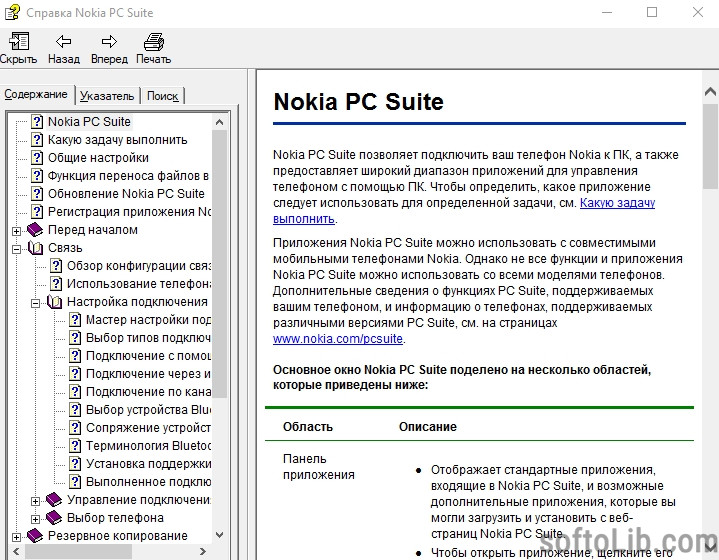The height and width of the screenshot is (560, 719).
Task: Click the closed book icon of Перед началом
Action: pyautogui.click(x=35, y=229)
